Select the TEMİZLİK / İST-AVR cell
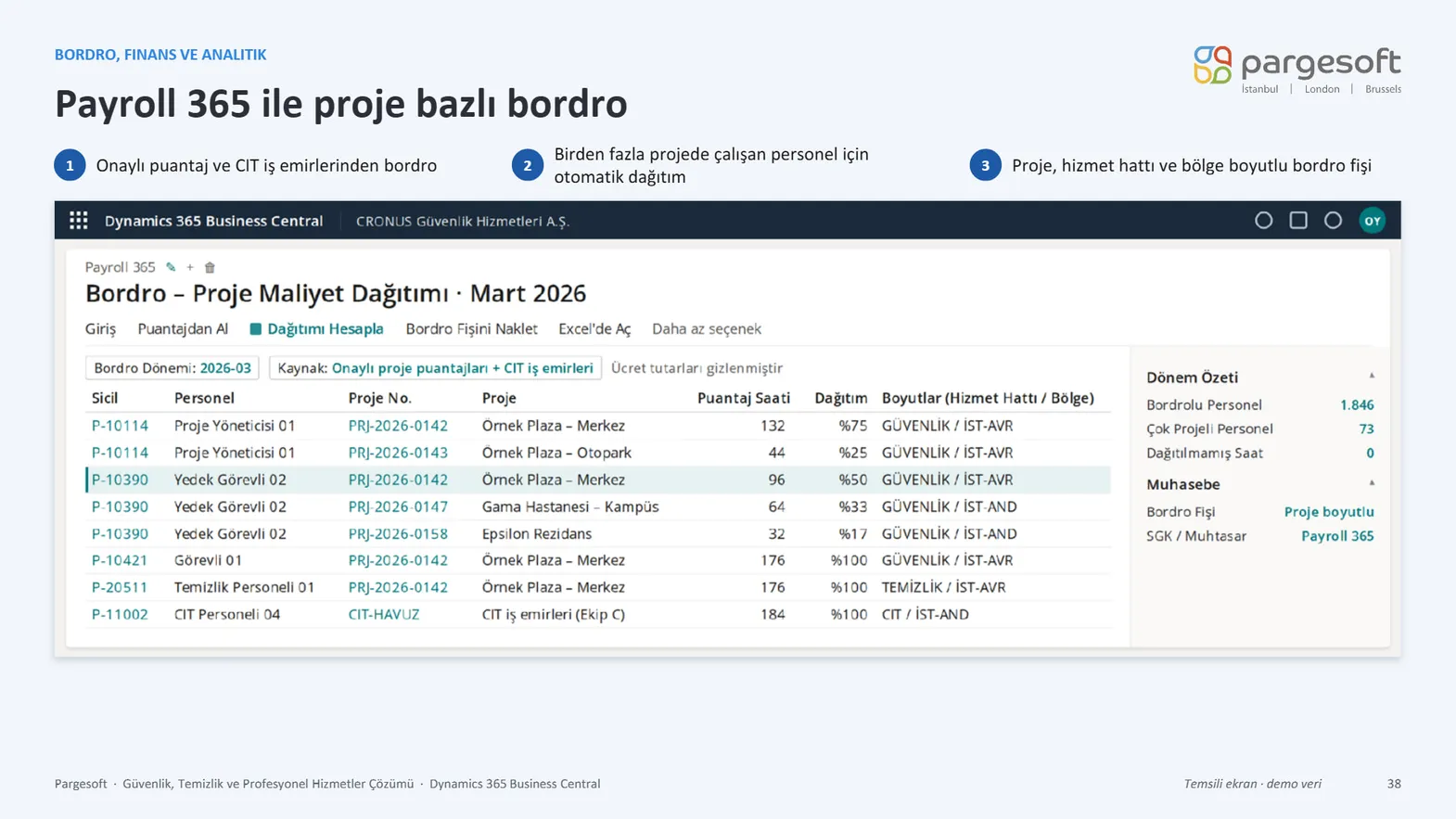Image resolution: width=1456 pixels, height=819 pixels. 943,587
